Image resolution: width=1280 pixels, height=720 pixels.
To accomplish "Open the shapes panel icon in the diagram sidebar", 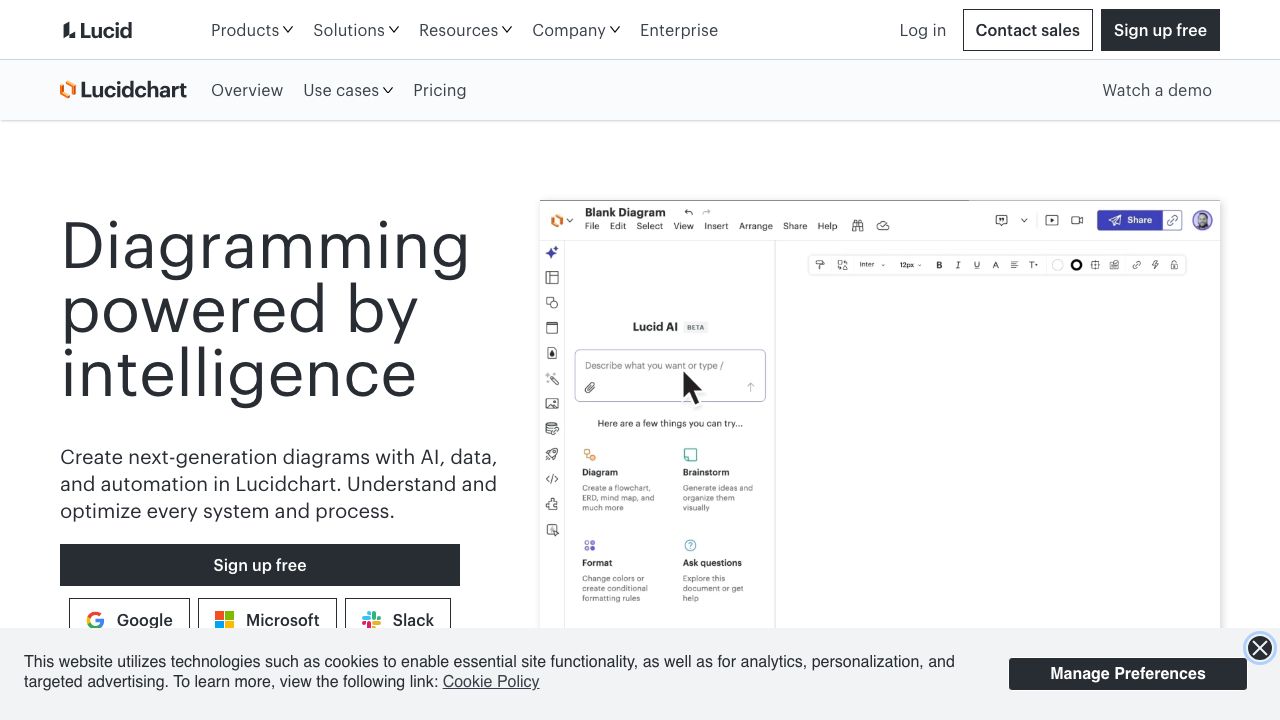I will tap(552, 303).
